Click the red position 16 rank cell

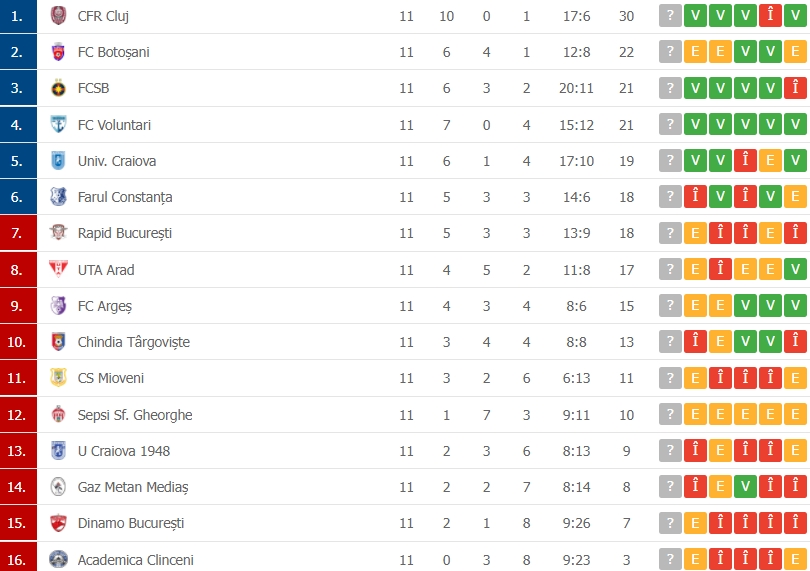pyautogui.click(x=18, y=559)
